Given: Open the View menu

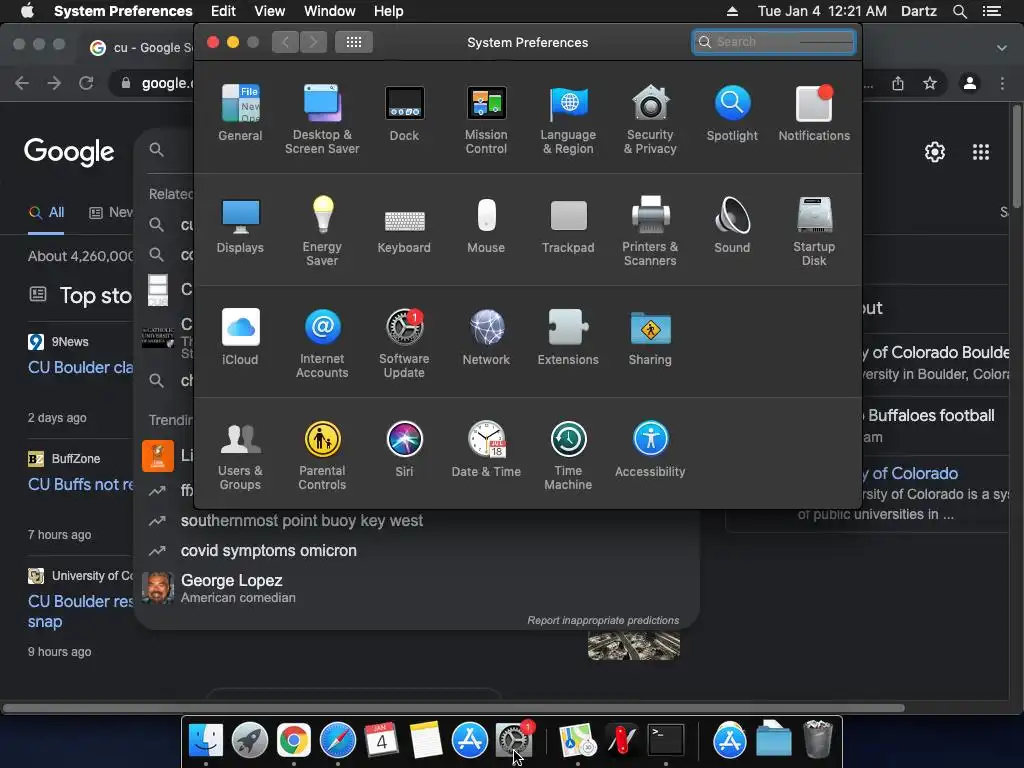Looking at the screenshot, I should 270,11.
